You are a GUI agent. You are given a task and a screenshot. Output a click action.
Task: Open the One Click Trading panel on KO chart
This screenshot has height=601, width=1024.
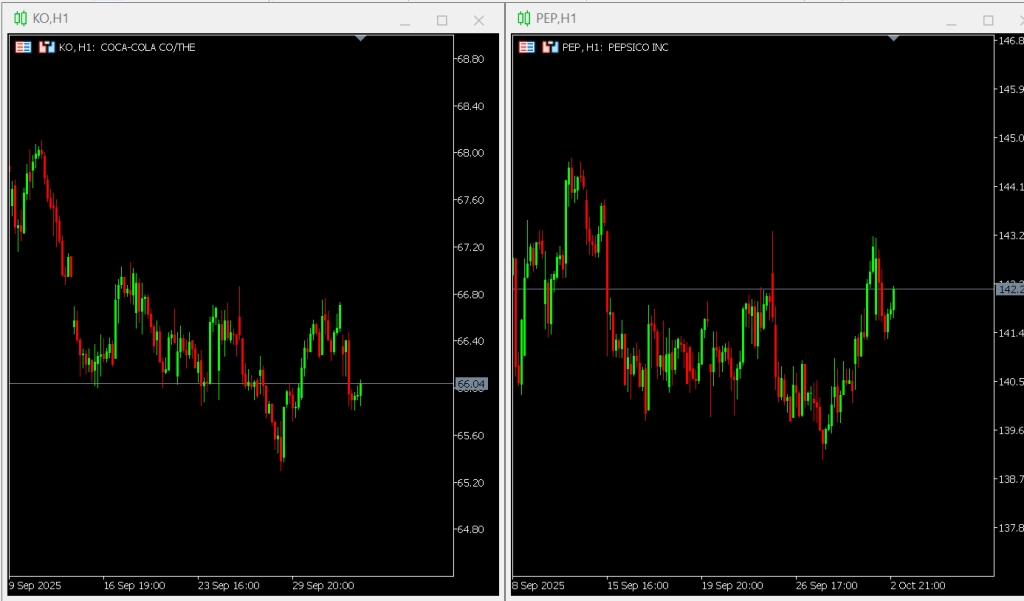coord(23,47)
